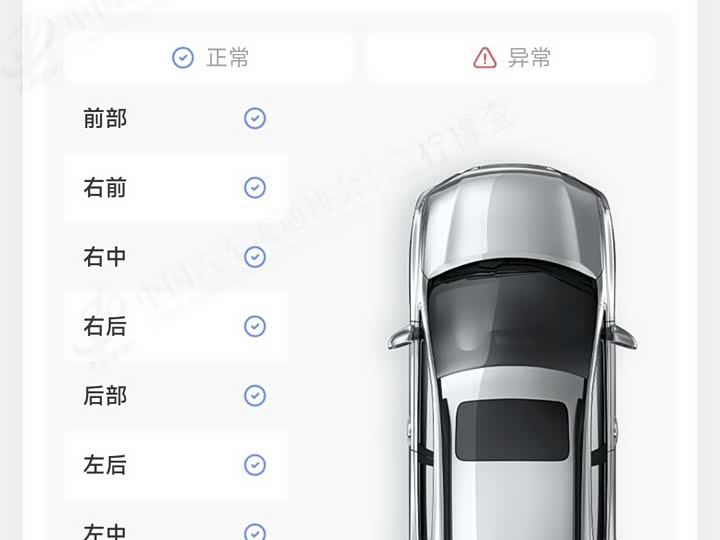Click the red warning triangle icon
The image size is (720, 540).
click(x=485, y=58)
